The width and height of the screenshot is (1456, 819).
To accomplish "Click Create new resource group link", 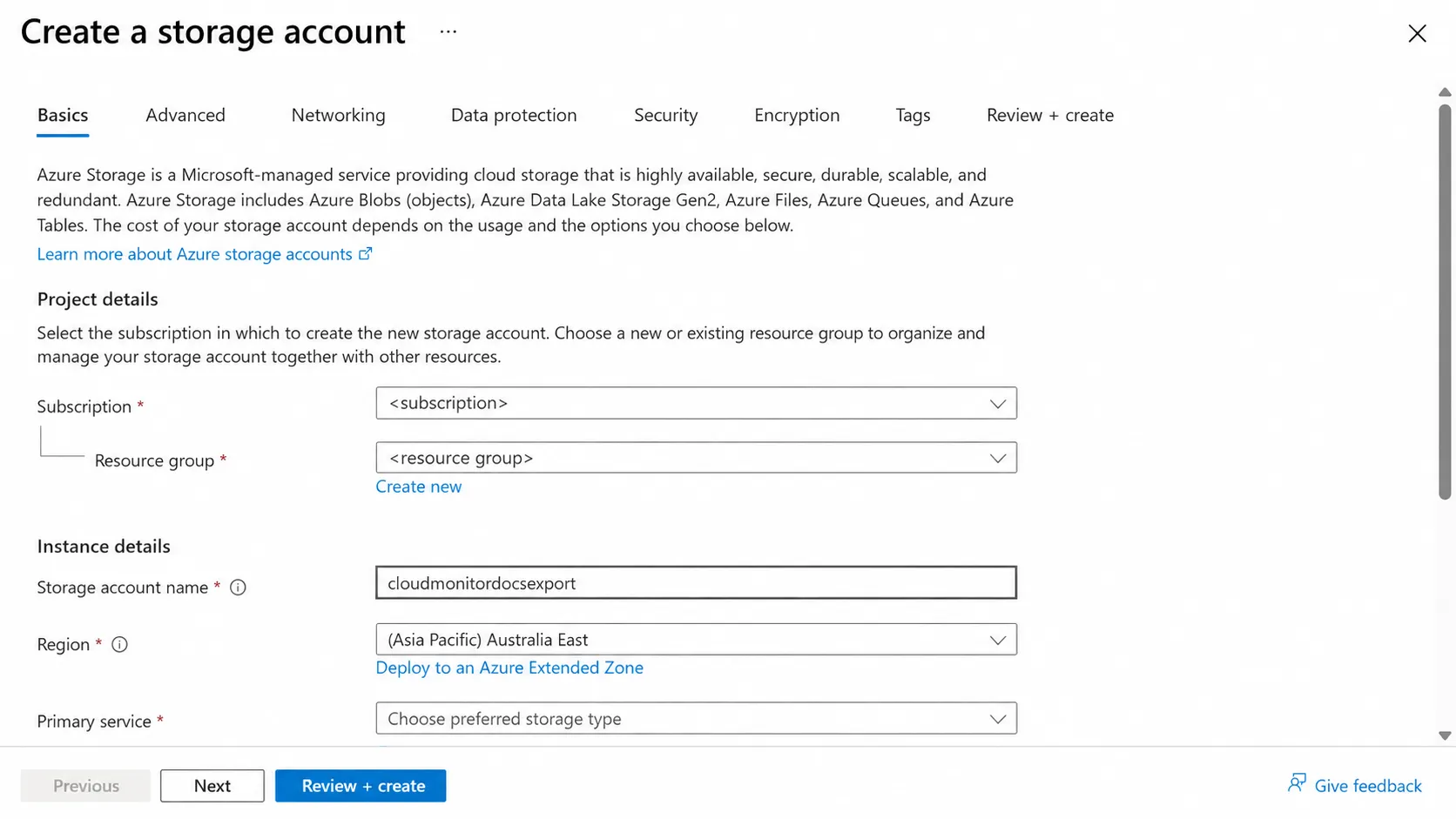I will [419, 487].
